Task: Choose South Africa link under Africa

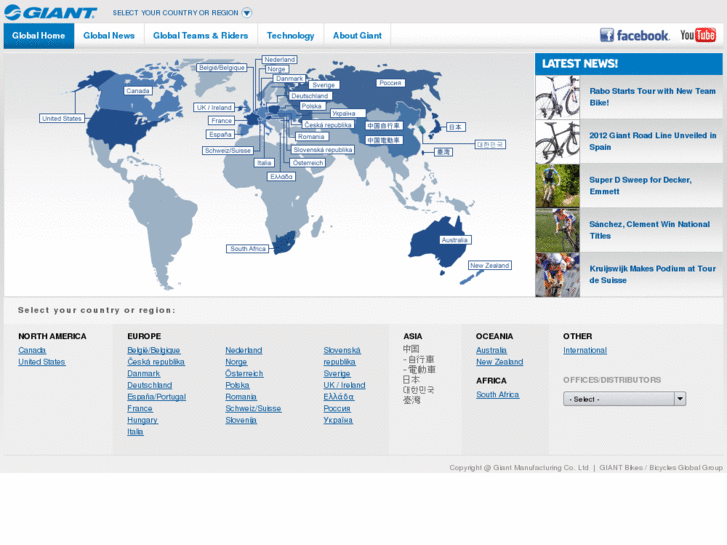Action: point(497,395)
